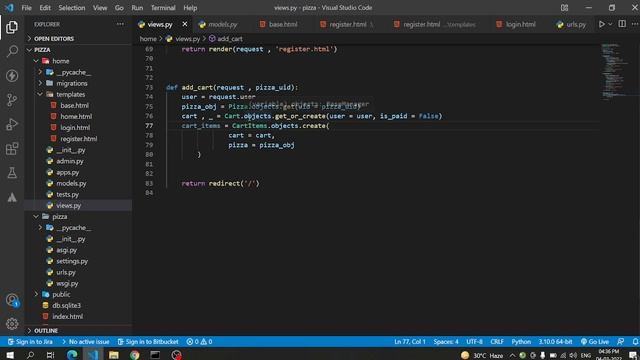Select the Python 3.10.0 64-bit interpreter

click(x=555, y=342)
